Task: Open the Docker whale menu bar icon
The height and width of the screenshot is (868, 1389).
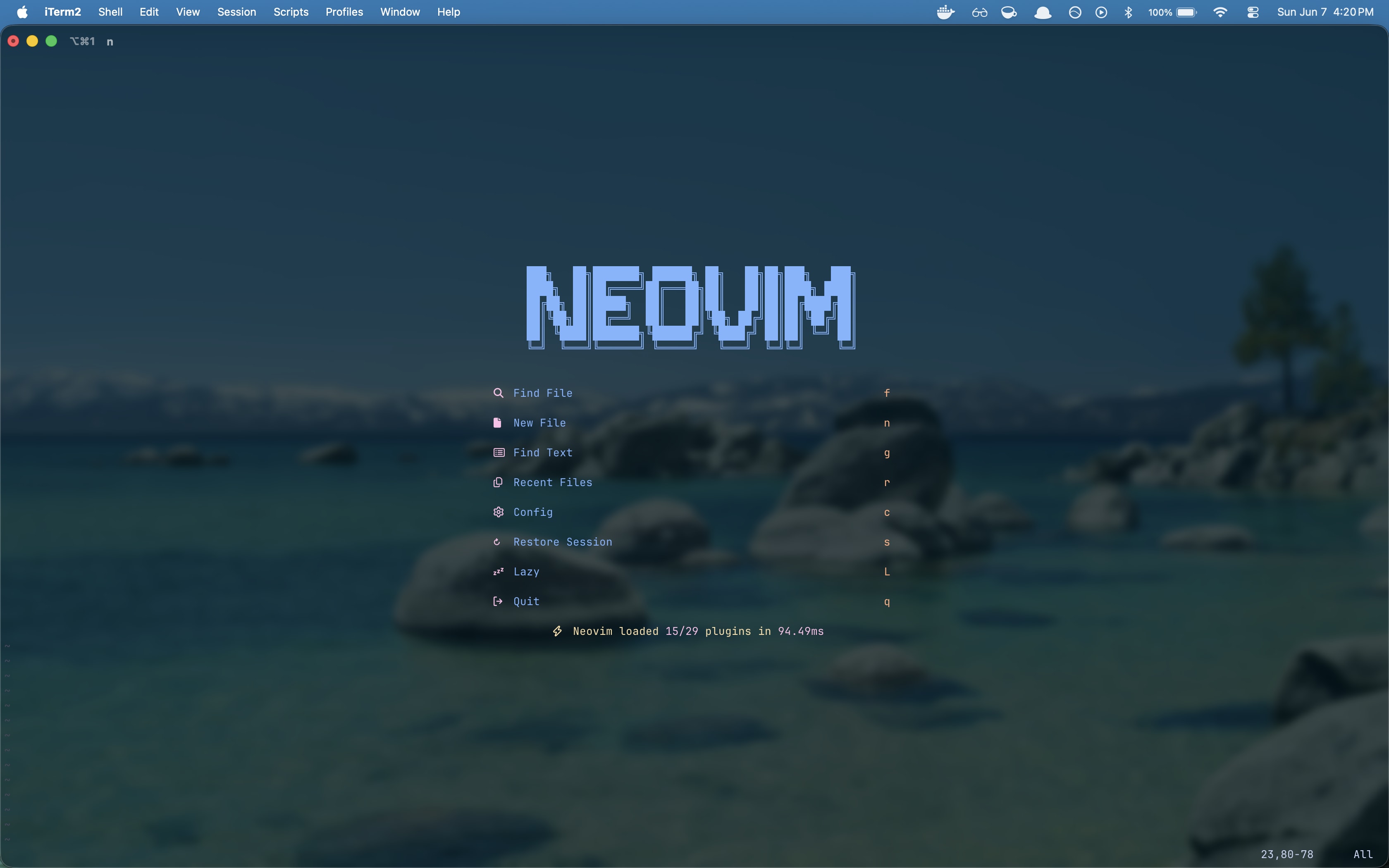Action: click(x=945, y=12)
